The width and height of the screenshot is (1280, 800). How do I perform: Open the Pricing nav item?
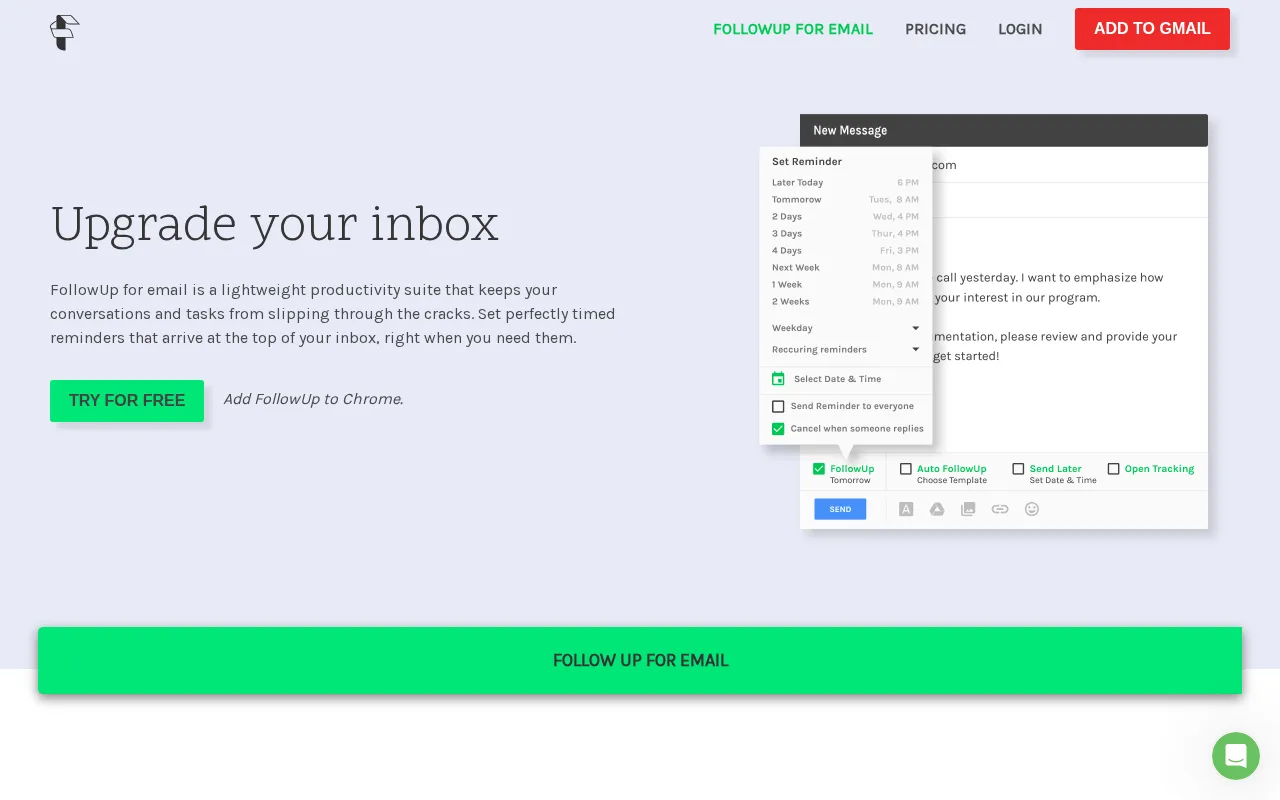point(935,29)
